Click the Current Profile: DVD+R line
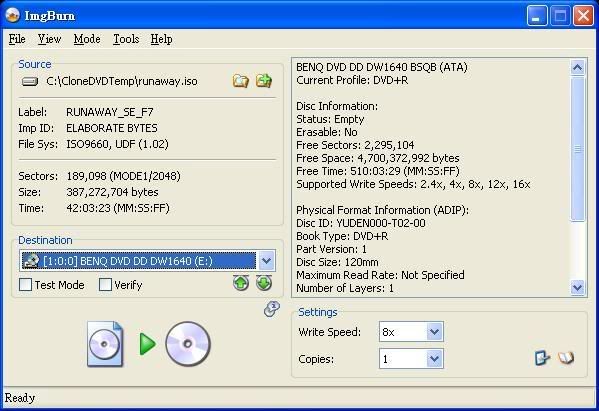Screen dimensions: 599x411 click(352, 80)
